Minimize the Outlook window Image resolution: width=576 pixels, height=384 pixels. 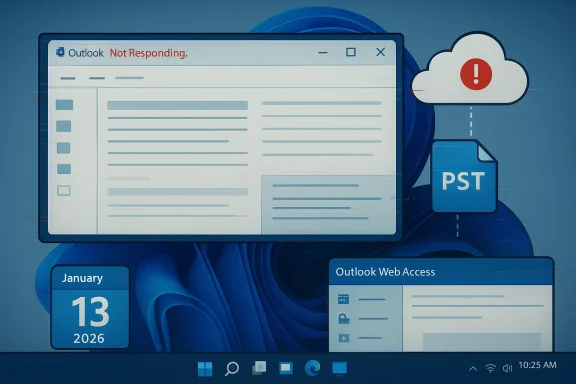click(x=323, y=53)
